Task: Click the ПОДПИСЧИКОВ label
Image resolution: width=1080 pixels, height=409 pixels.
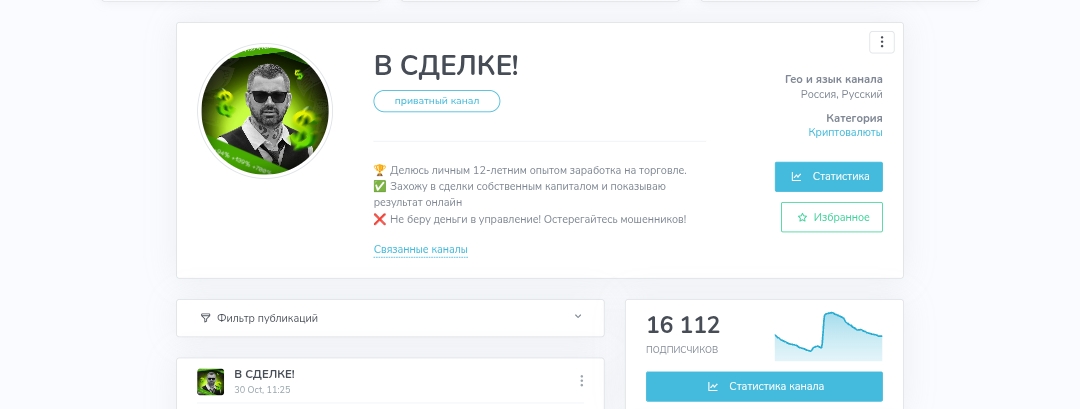Action: point(682,350)
